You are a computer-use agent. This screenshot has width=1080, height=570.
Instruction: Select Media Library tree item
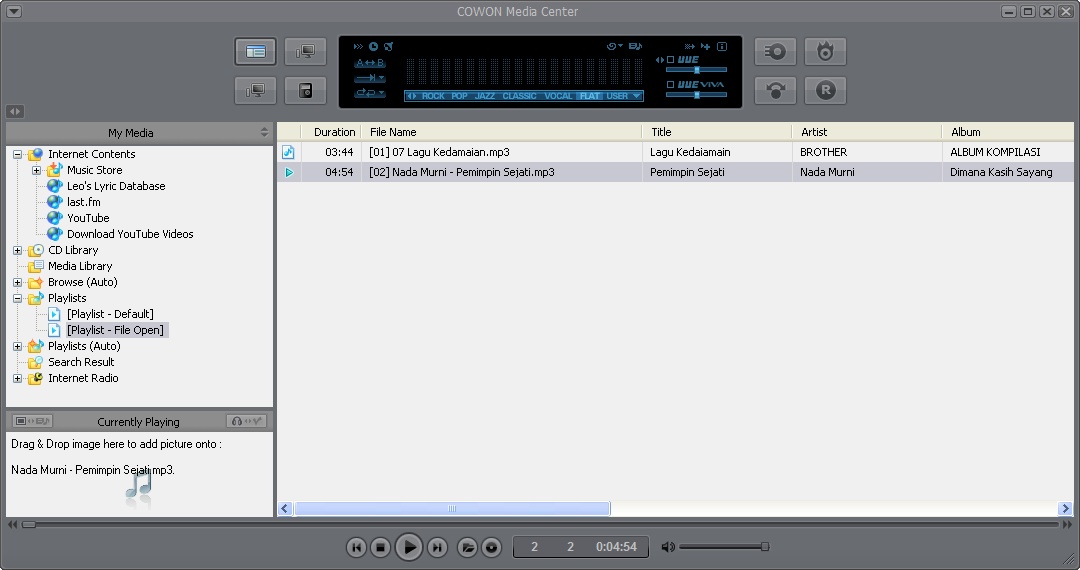(80, 266)
